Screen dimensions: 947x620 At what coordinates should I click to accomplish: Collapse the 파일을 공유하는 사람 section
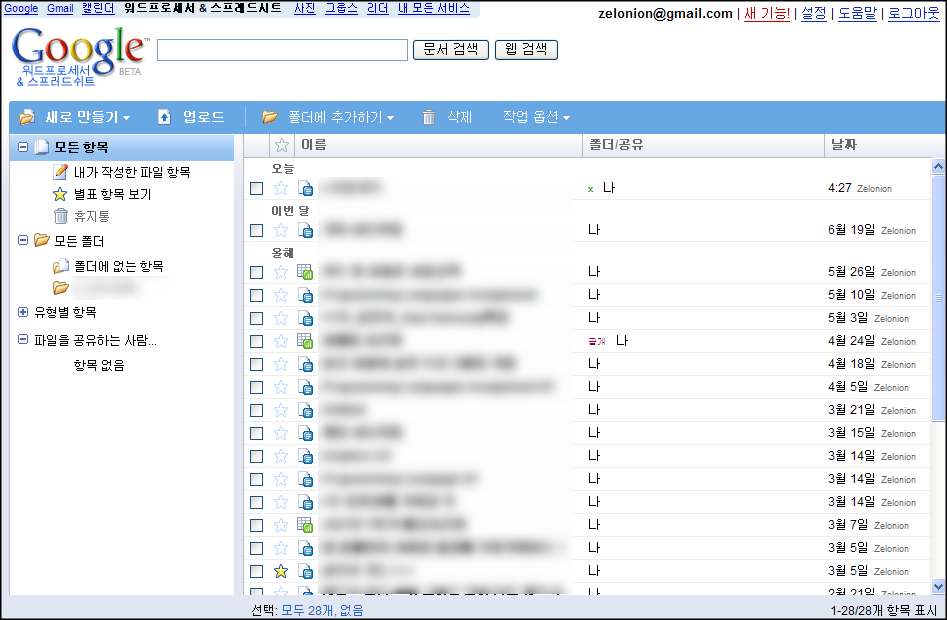click(23, 340)
